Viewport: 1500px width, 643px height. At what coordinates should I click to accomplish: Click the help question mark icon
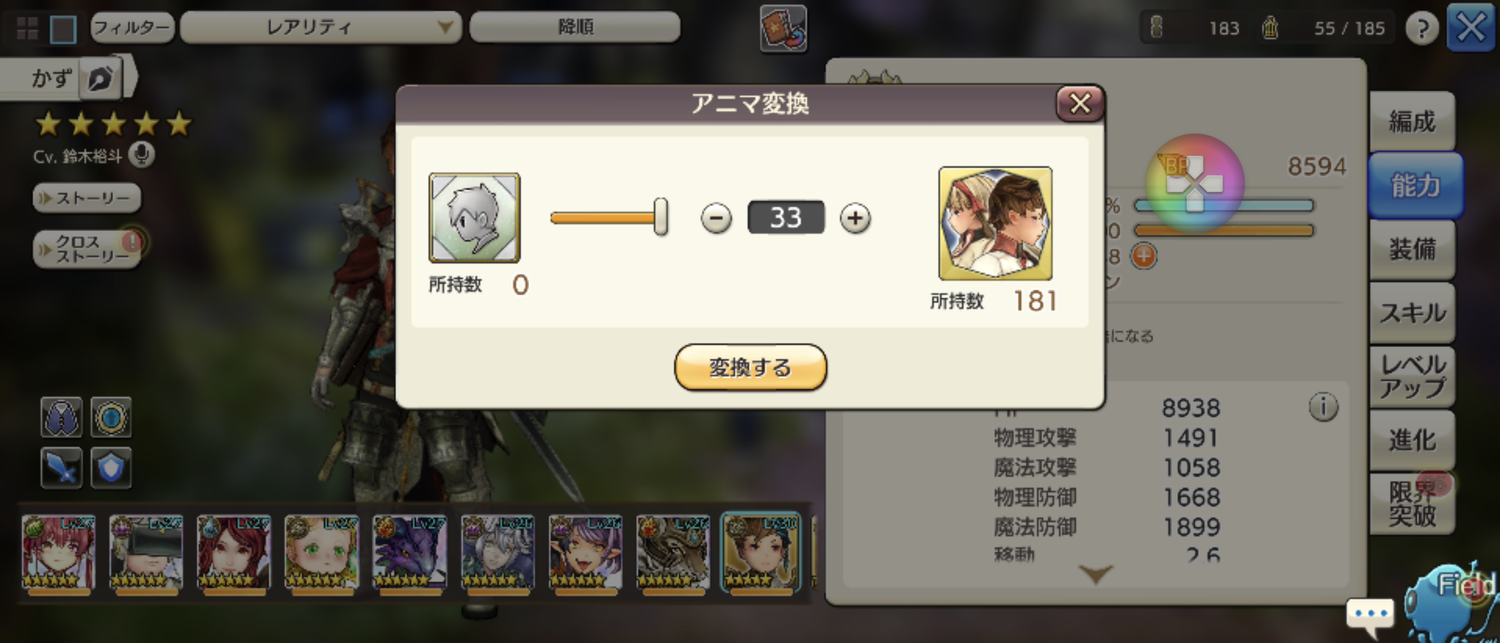click(x=1421, y=29)
